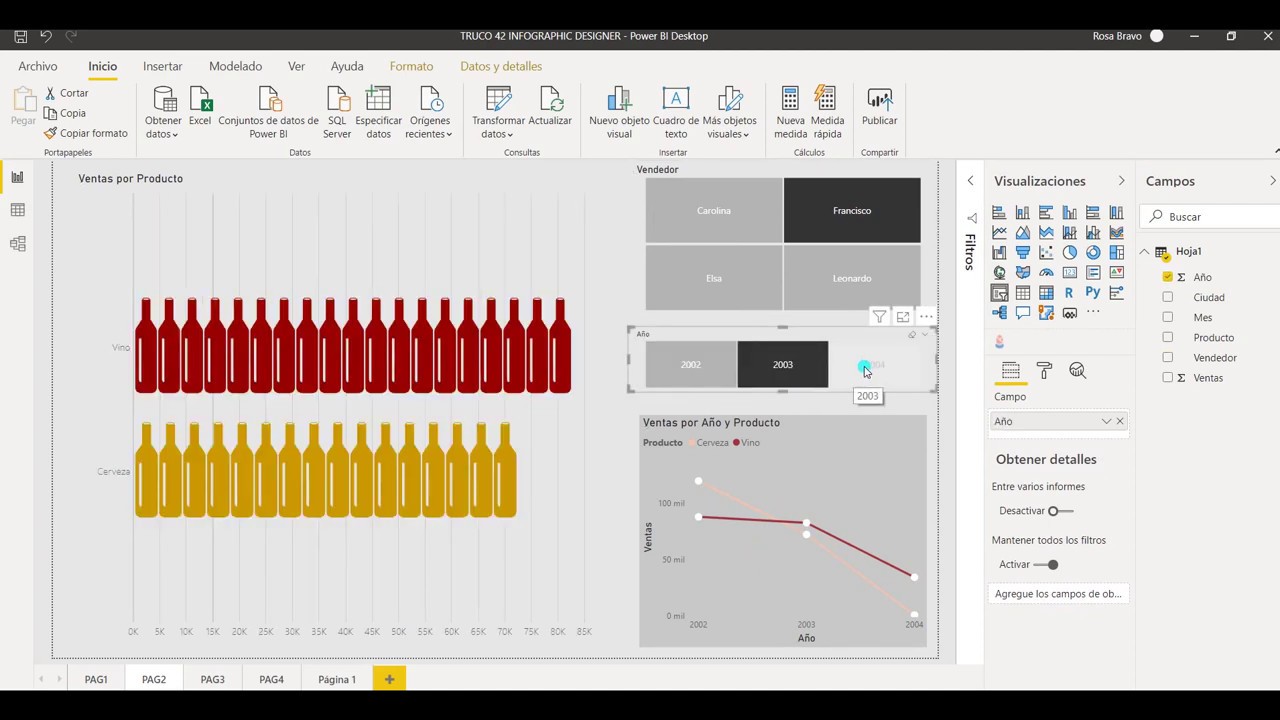The height and width of the screenshot is (720, 1280).
Task: Open the Página 1 page tab
Action: click(x=337, y=679)
